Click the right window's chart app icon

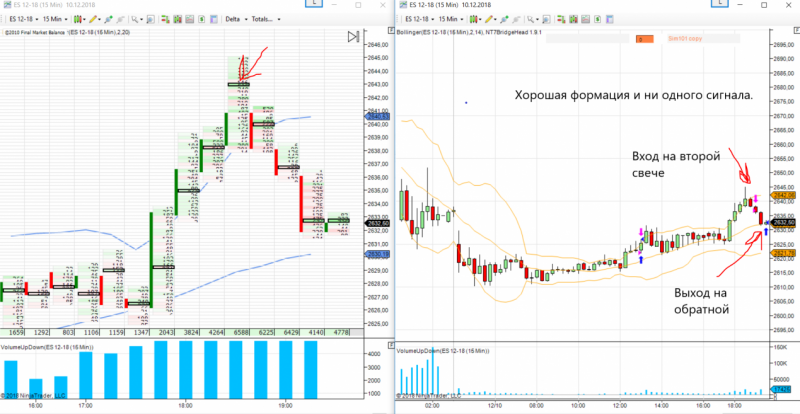pyautogui.click(x=403, y=5)
